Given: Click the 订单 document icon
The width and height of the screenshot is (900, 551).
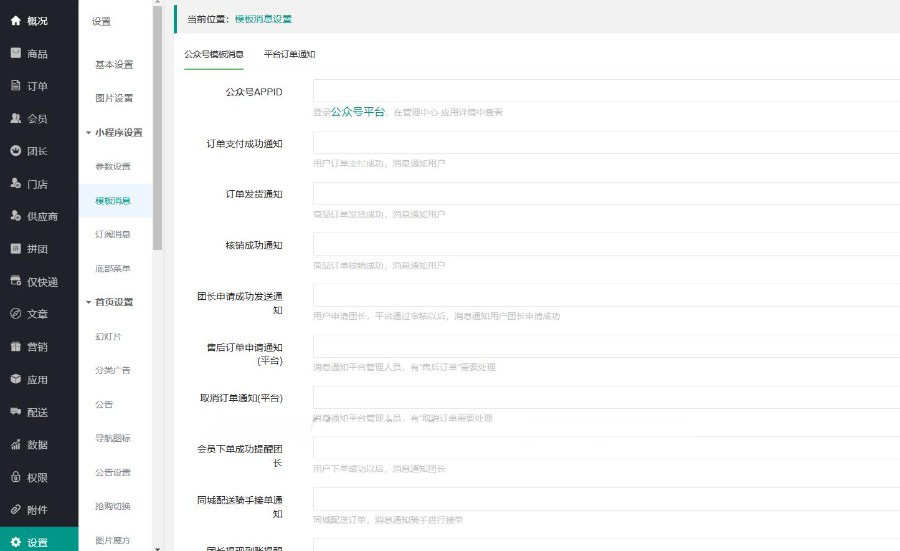Looking at the screenshot, I should 16,86.
